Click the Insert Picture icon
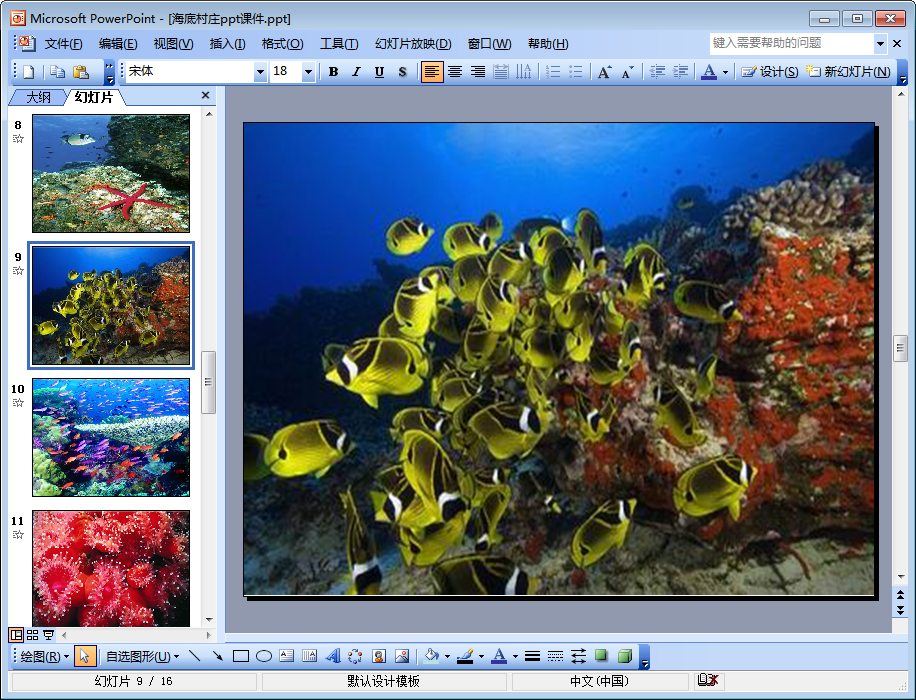 click(x=402, y=656)
